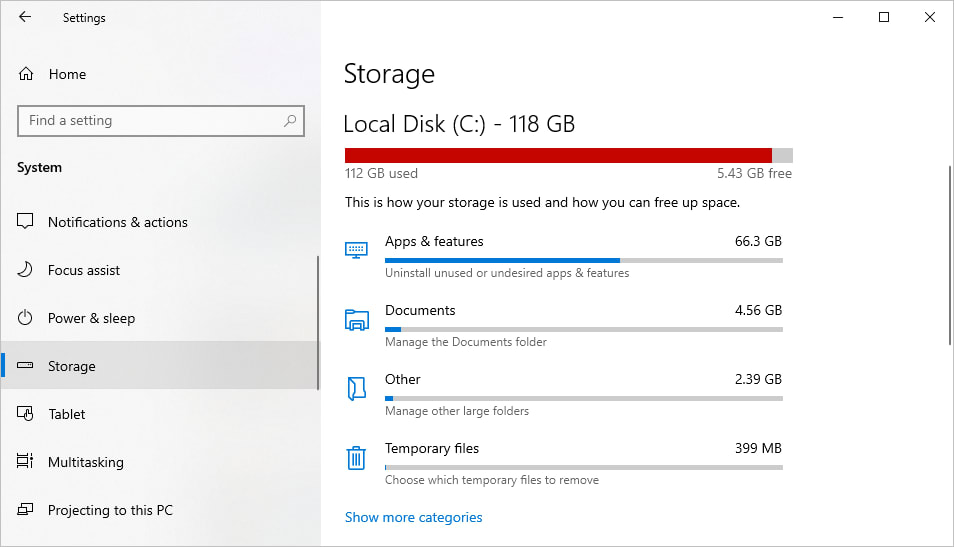Open Apps & features monitor icon
The width and height of the screenshot is (954, 547).
[356, 250]
